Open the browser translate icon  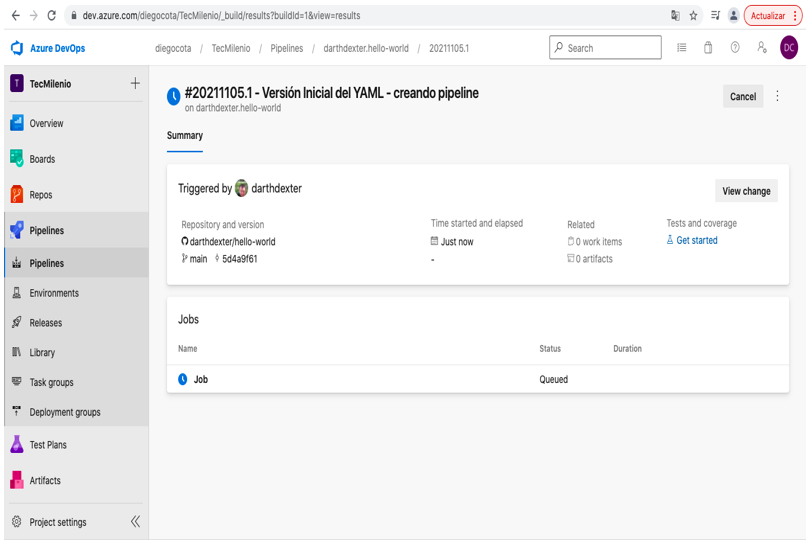(x=675, y=15)
